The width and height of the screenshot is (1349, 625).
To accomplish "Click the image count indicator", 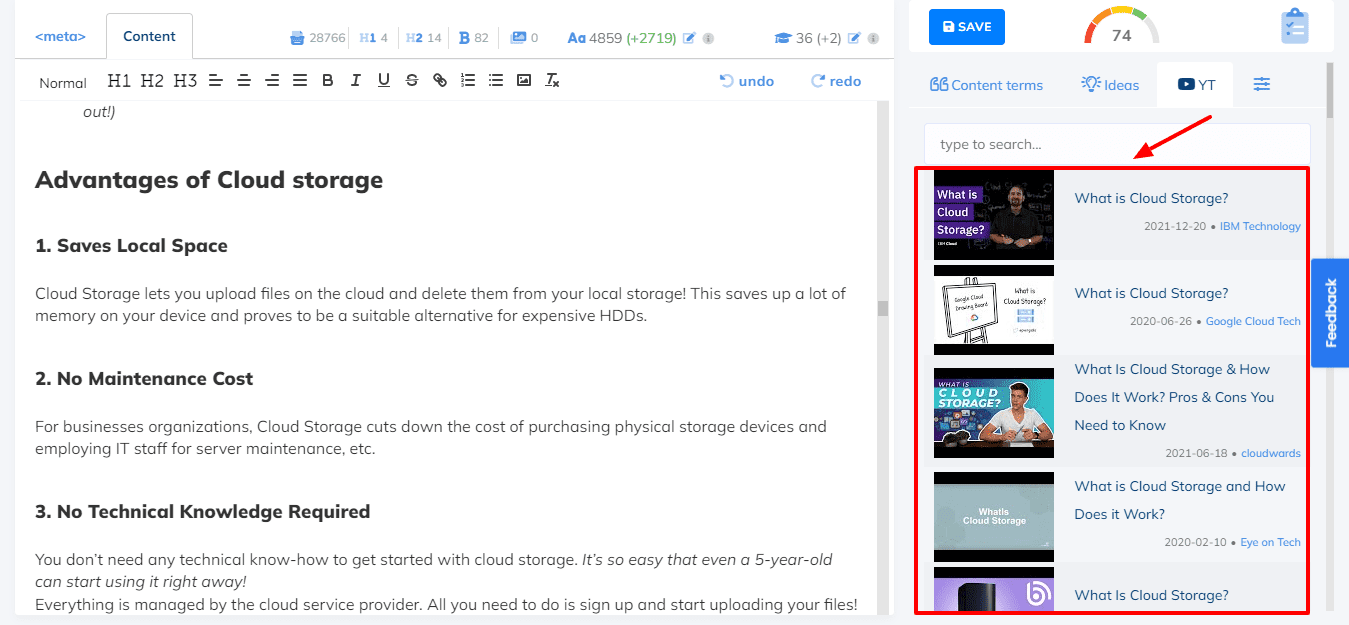I will click(x=524, y=38).
